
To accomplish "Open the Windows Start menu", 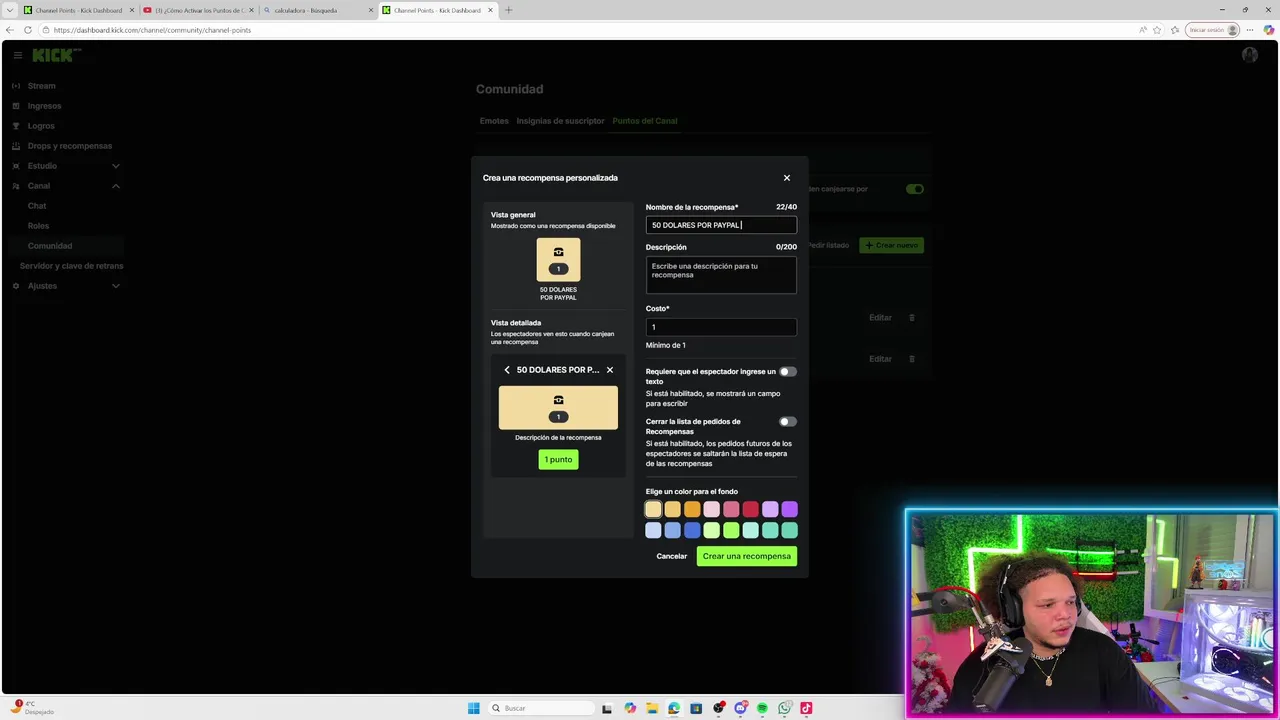I will click(x=474, y=708).
